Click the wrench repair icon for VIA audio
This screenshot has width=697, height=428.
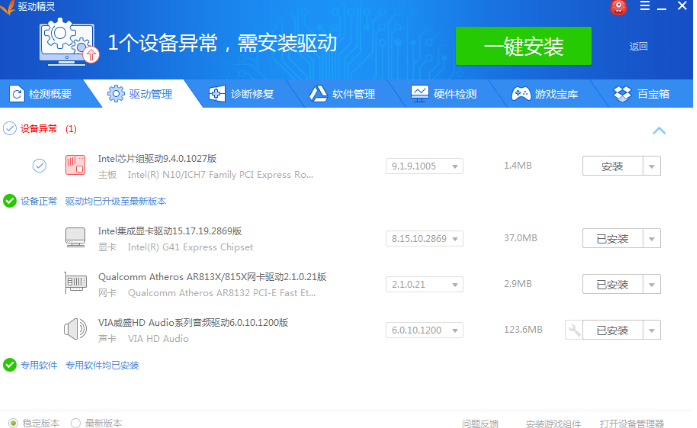click(x=574, y=330)
